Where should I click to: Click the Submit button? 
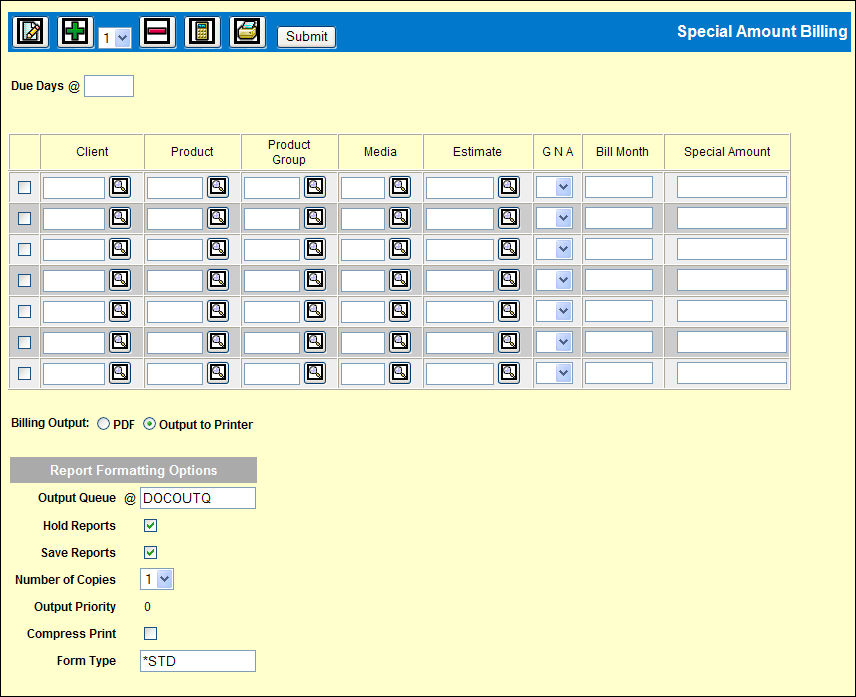(306, 37)
